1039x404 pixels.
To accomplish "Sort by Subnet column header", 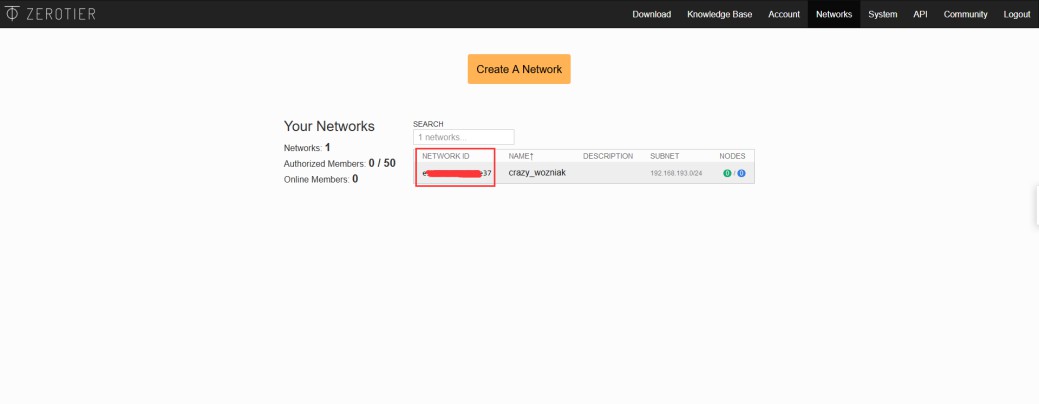I will coord(665,156).
